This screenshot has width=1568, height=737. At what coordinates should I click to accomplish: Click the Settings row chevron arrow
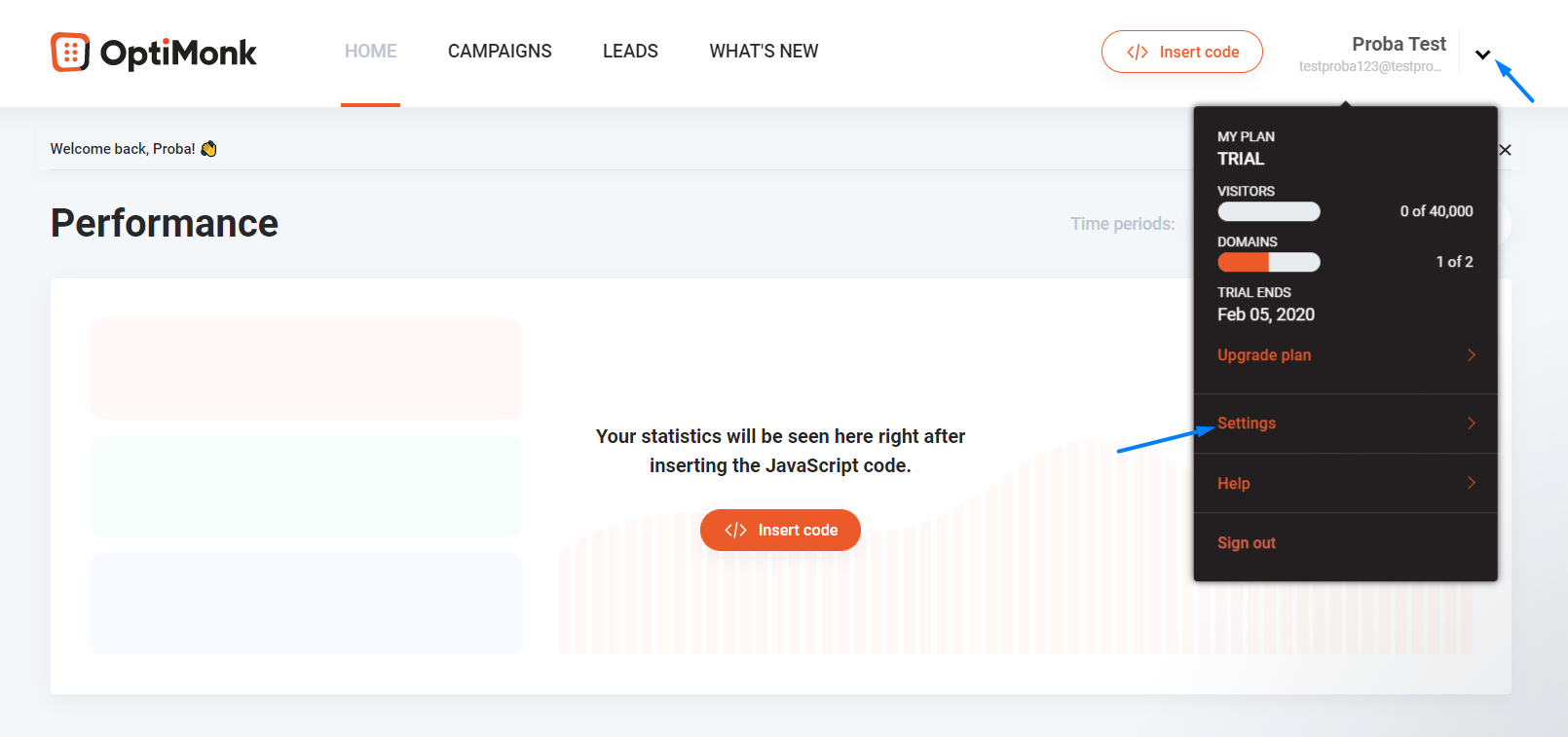pyautogui.click(x=1472, y=423)
